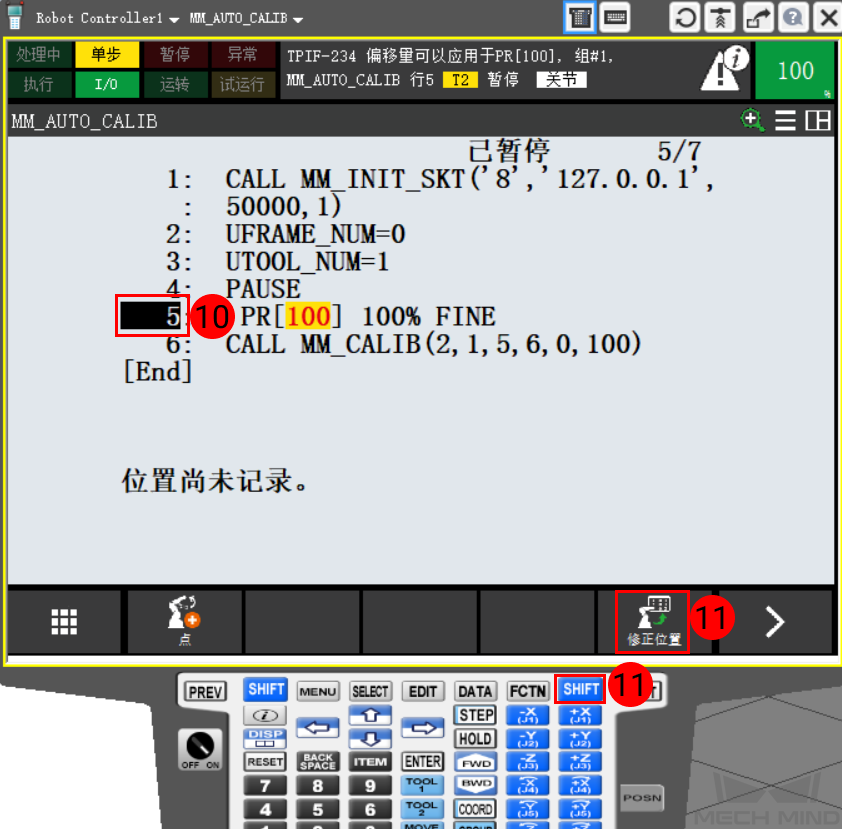Click the MENU key
This screenshot has width=842, height=829.
[x=317, y=692]
